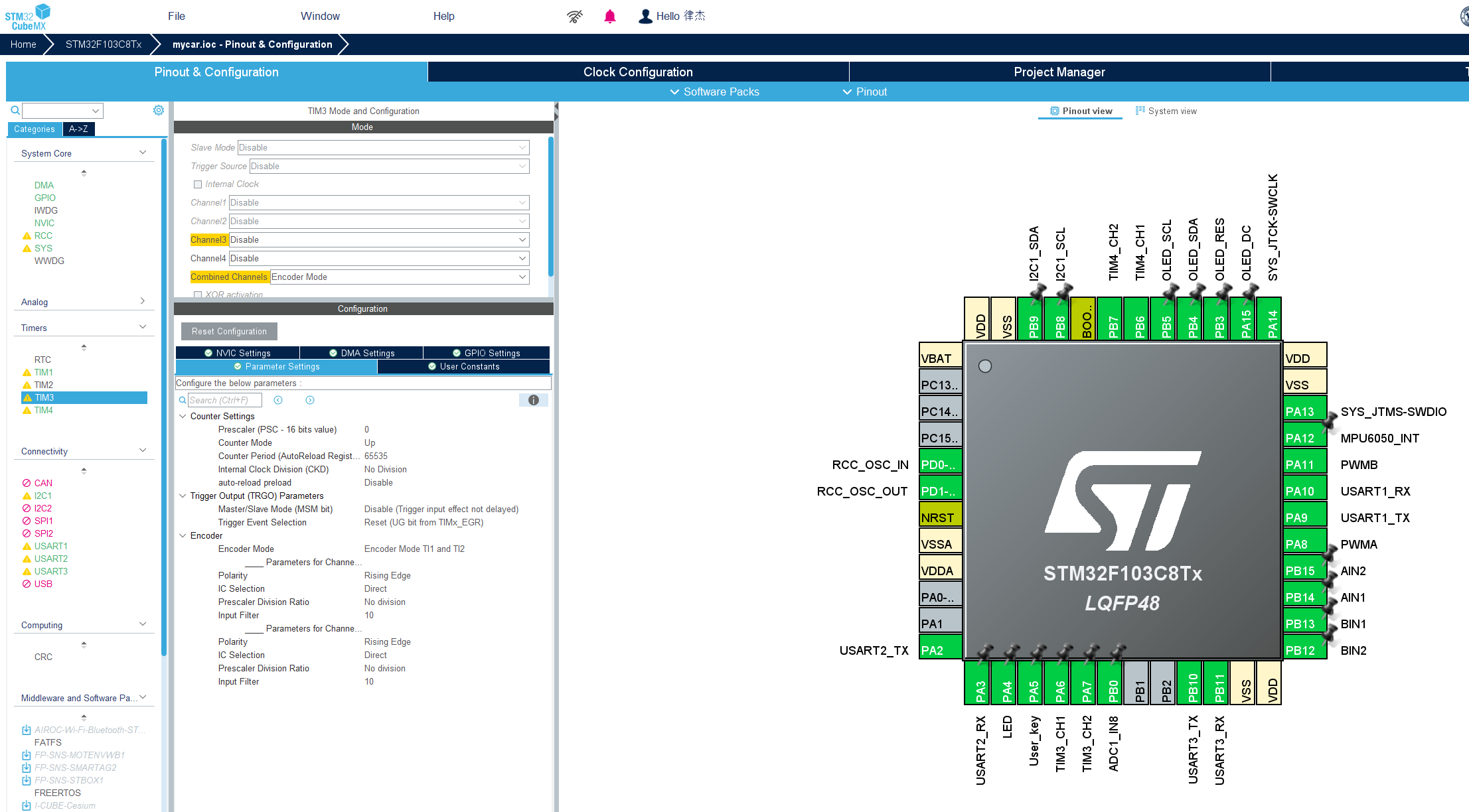Open the File menu
Screen dimensions: 1469x812
click(x=177, y=16)
